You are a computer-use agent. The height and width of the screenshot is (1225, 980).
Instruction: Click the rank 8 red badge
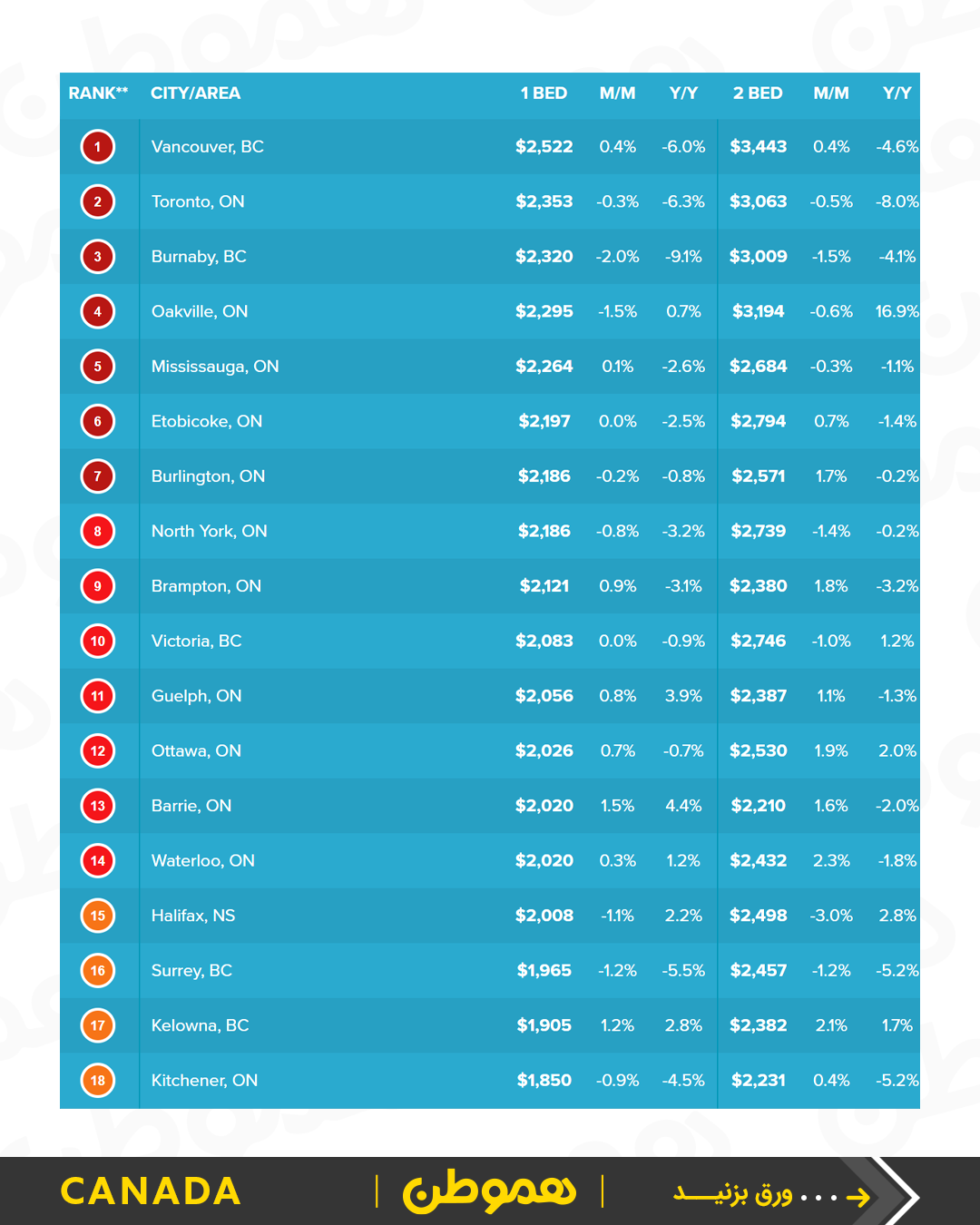tap(98, 531)
